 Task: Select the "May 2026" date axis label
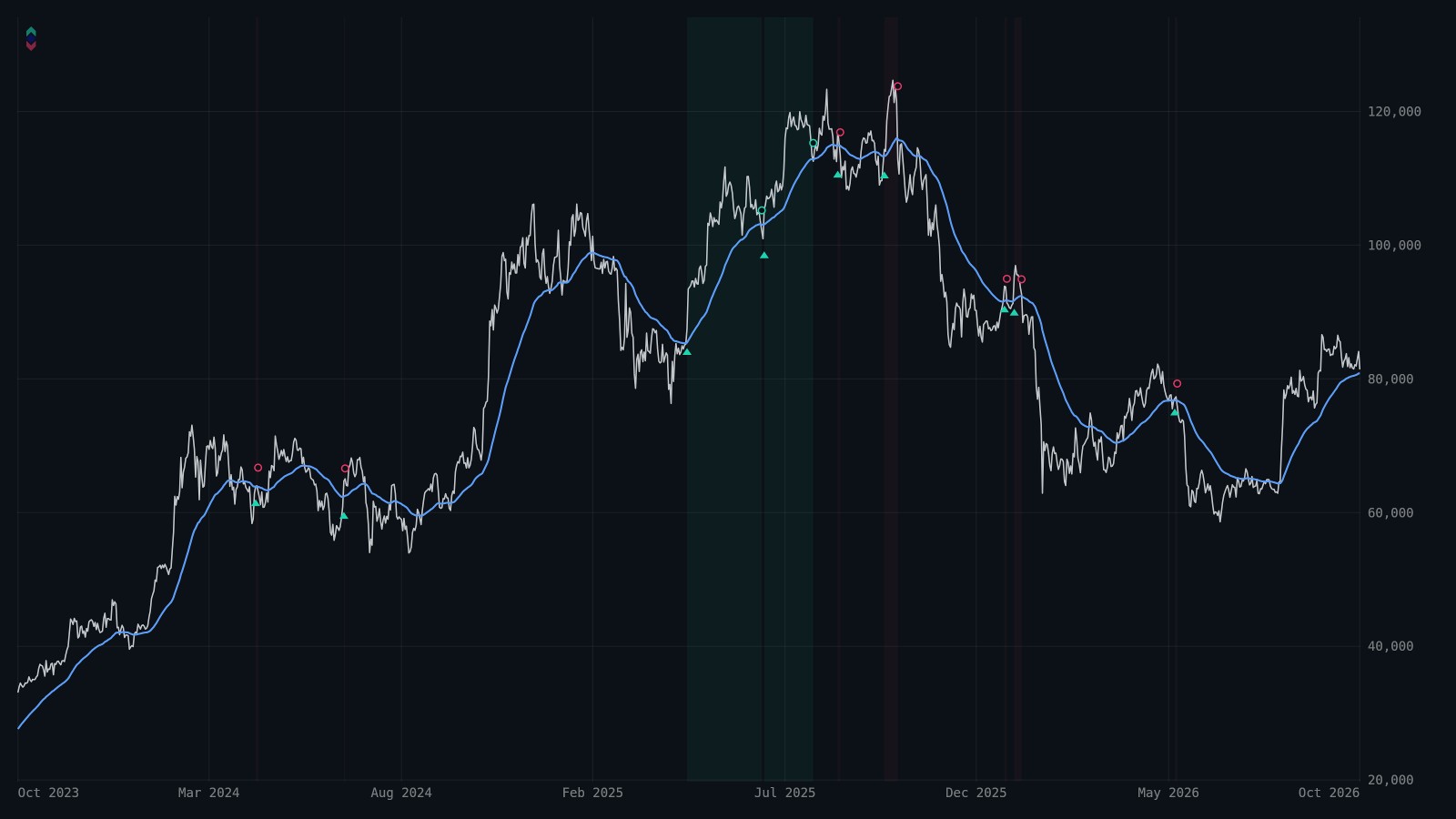[x=1168, y=793]
